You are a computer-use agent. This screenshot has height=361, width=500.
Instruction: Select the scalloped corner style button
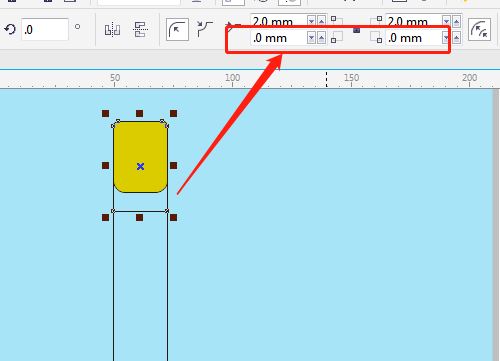tap(204, 29)
